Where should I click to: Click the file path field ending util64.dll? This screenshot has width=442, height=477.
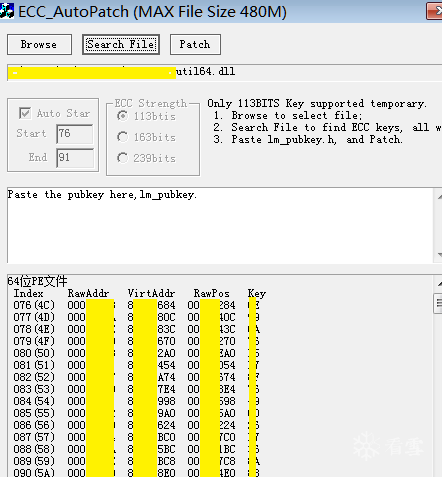pos(224,72)
